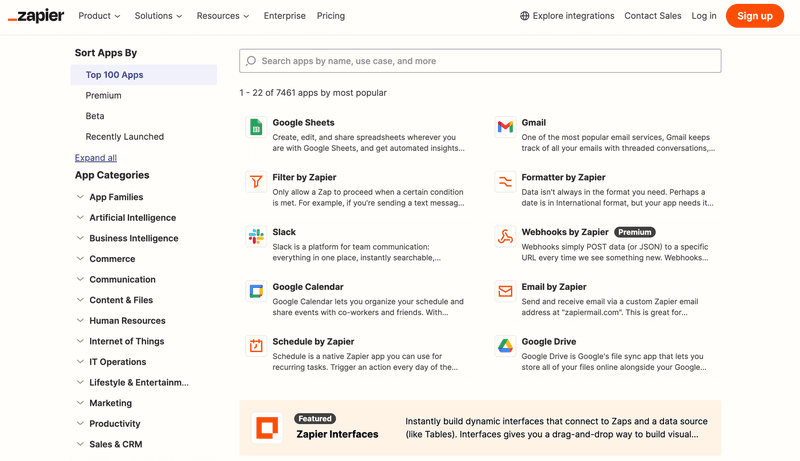Click the Log in link

704,16
